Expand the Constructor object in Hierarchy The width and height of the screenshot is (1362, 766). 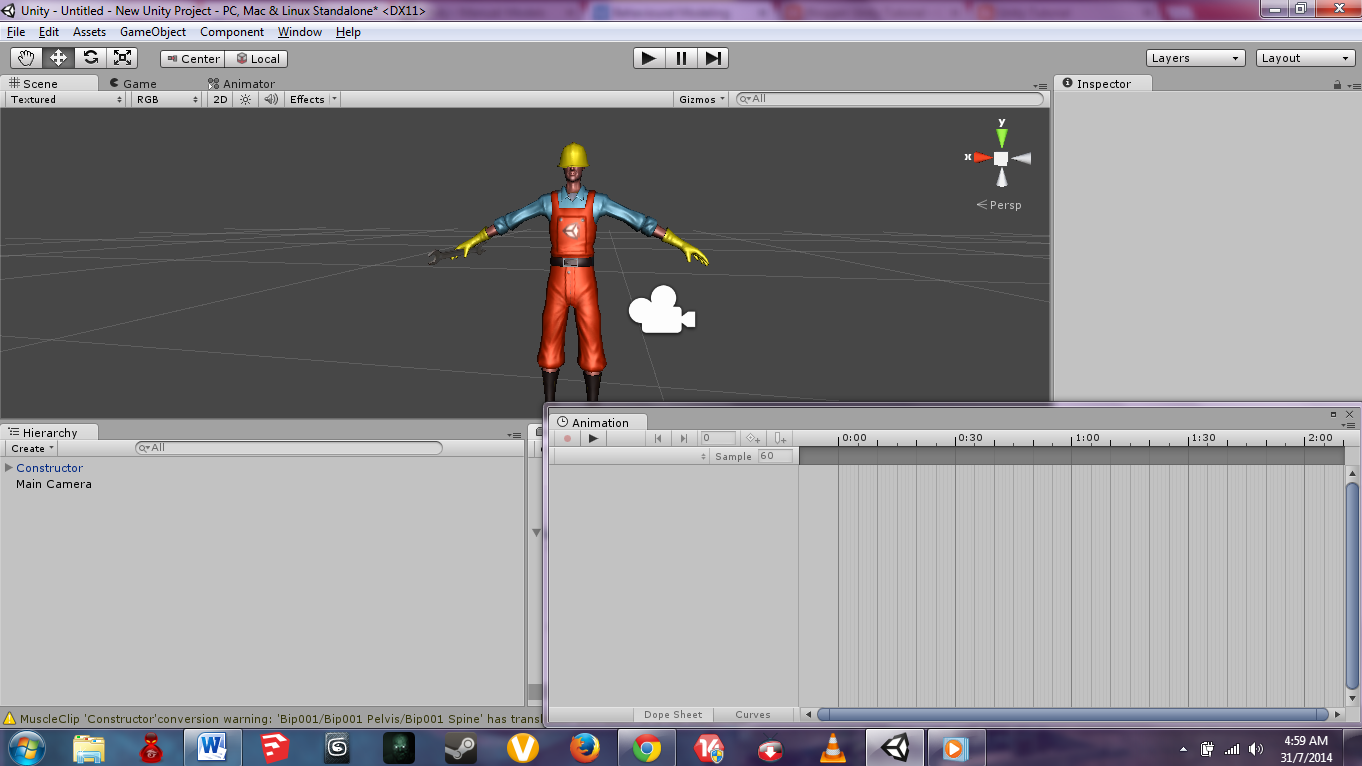[x=8, y=467]
